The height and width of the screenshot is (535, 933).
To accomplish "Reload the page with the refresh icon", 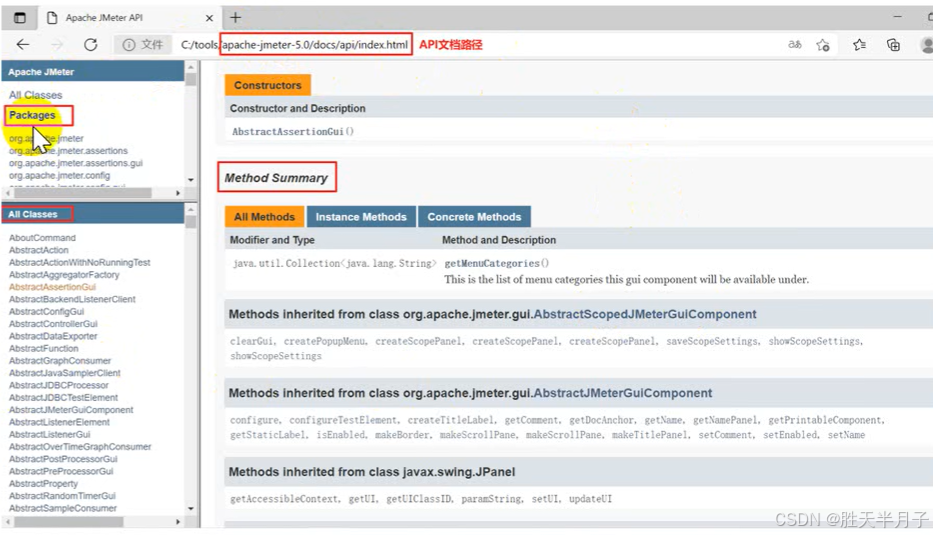I will [90, 45].
